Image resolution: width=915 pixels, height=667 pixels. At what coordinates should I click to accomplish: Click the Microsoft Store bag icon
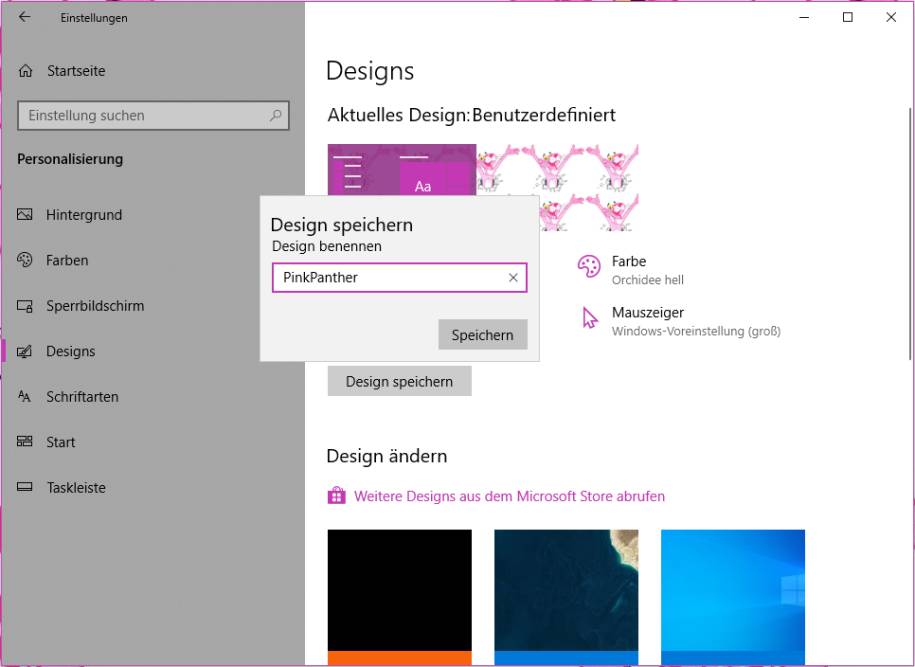pos(336,495)
